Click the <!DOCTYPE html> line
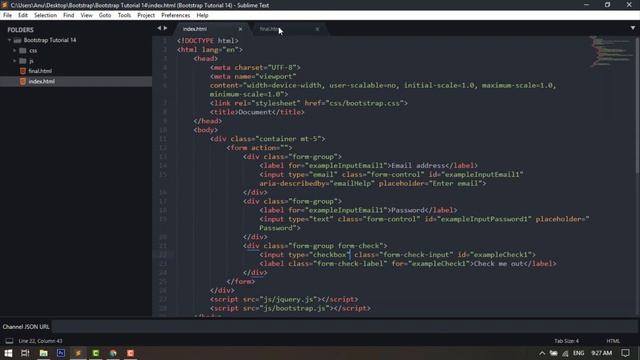The image size is (640, 360). pyautogui.click(x=208, y=41)
